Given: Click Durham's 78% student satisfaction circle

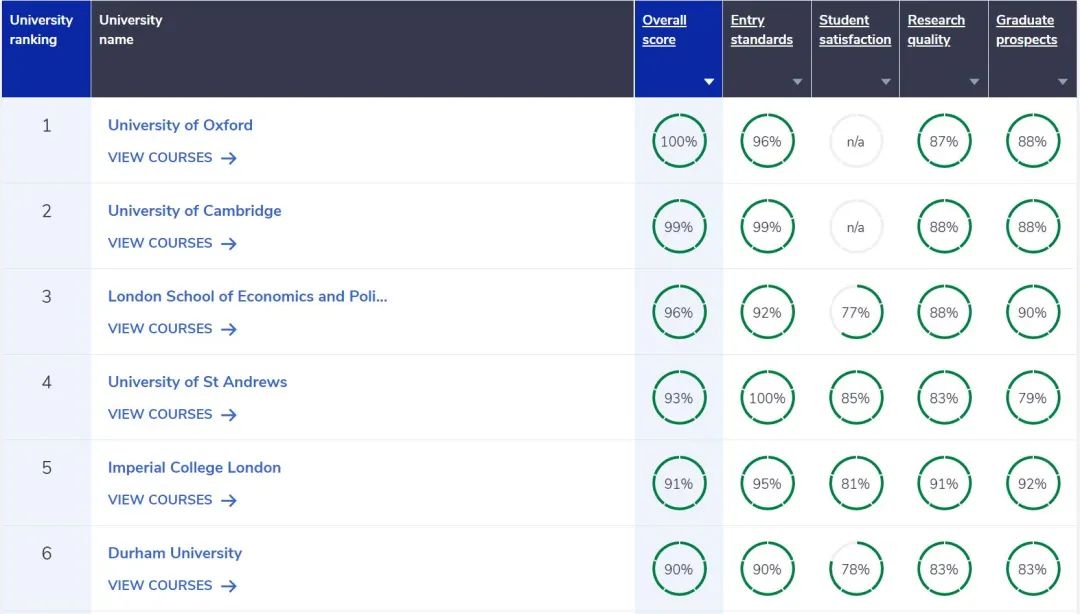Looking at the screenshot, I should tap(855, 569).
